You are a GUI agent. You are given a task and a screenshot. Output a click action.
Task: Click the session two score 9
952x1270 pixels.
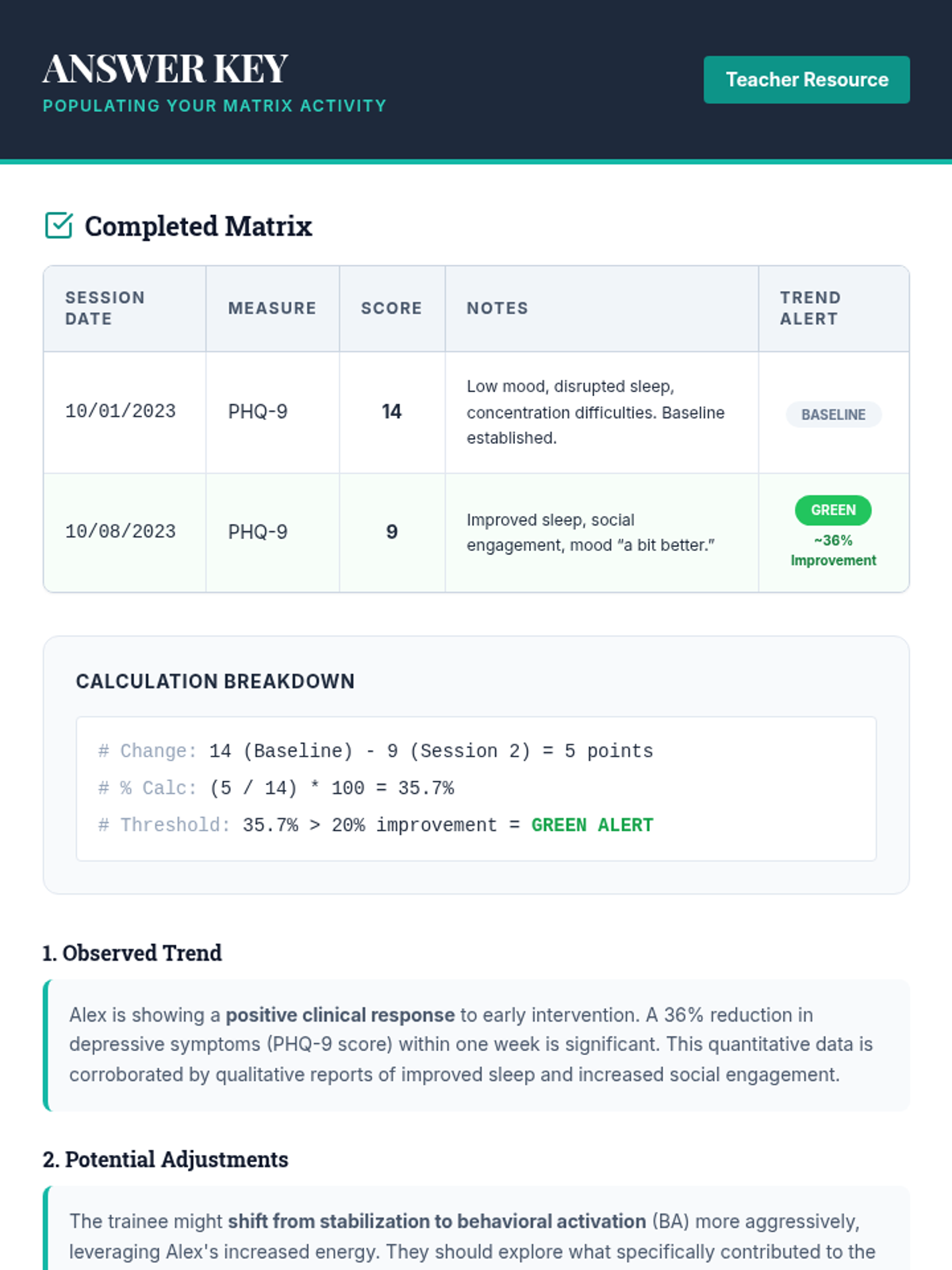coord(392,533)
